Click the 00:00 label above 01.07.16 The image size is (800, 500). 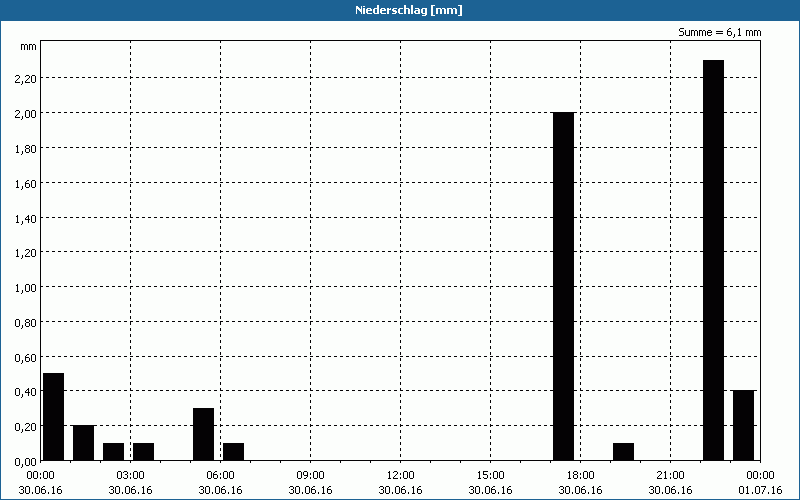pyautogui.click(x=760, y=476)
